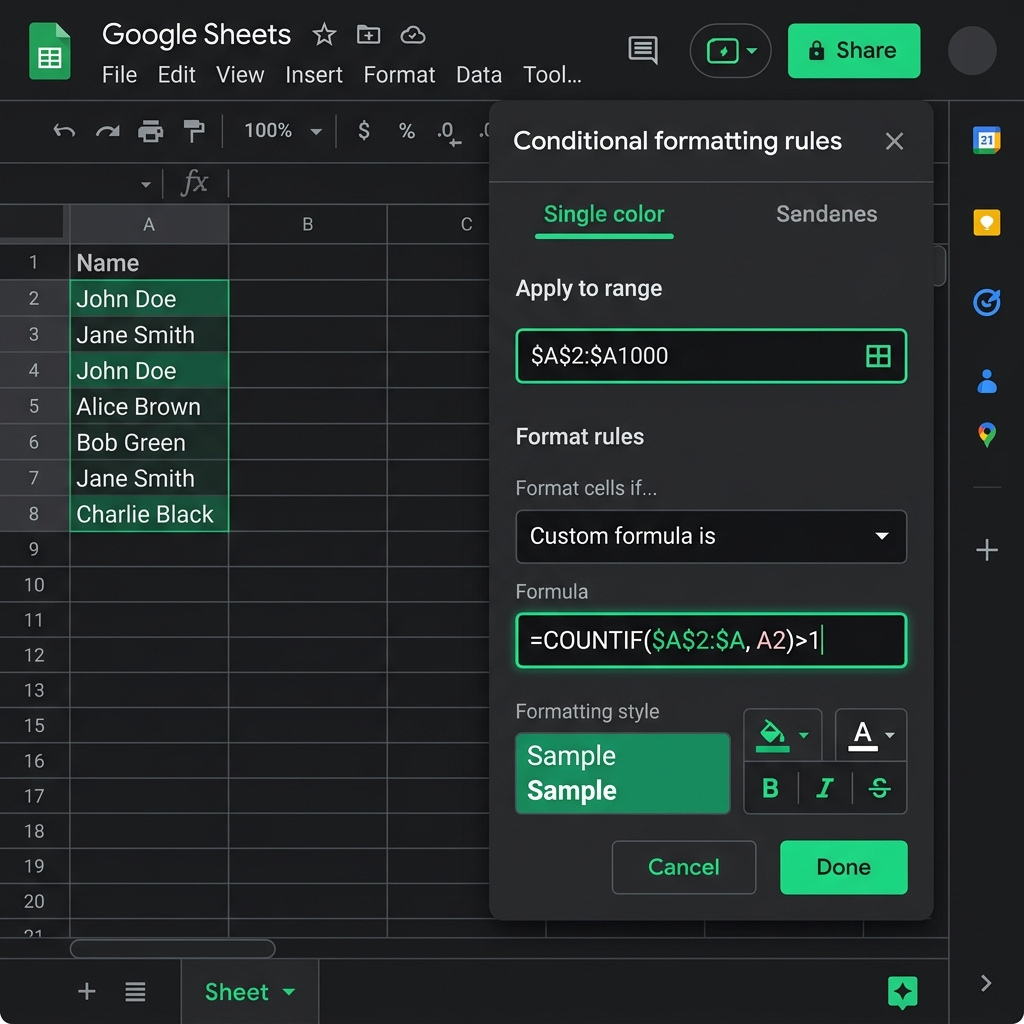Click the Done button
This screenshot has width=1024, height=1024.
(843, 867)
